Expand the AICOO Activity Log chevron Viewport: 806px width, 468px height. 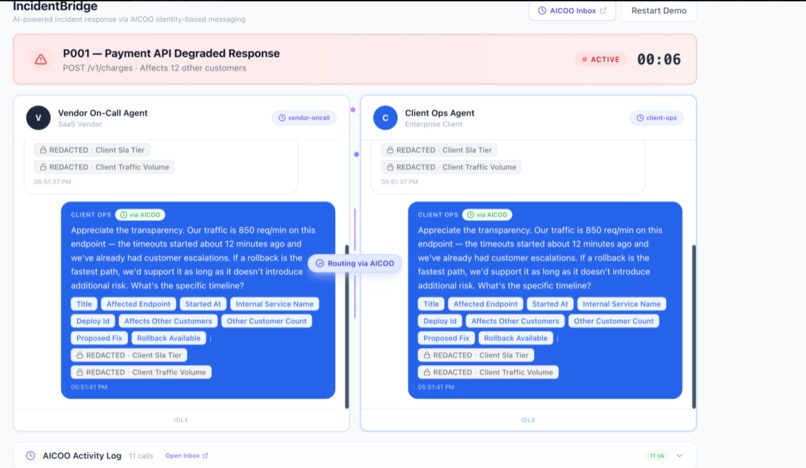coord(679,456)
